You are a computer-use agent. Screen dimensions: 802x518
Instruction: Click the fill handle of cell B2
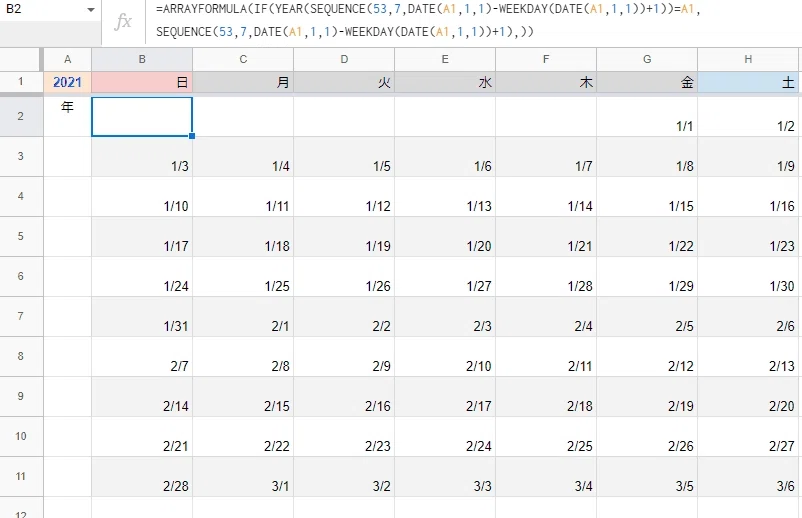pos(192,136)
